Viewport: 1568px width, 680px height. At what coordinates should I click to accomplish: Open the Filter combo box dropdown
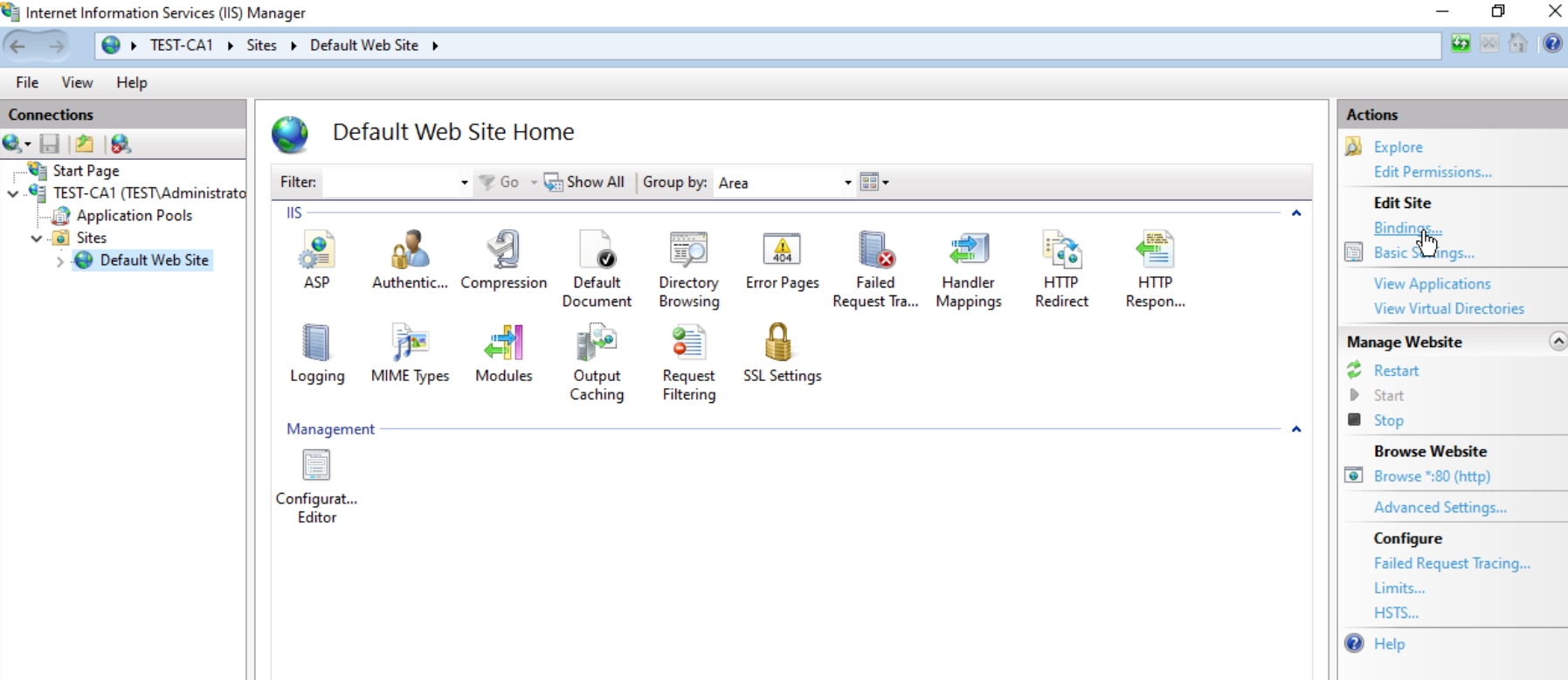pos(464,183)
